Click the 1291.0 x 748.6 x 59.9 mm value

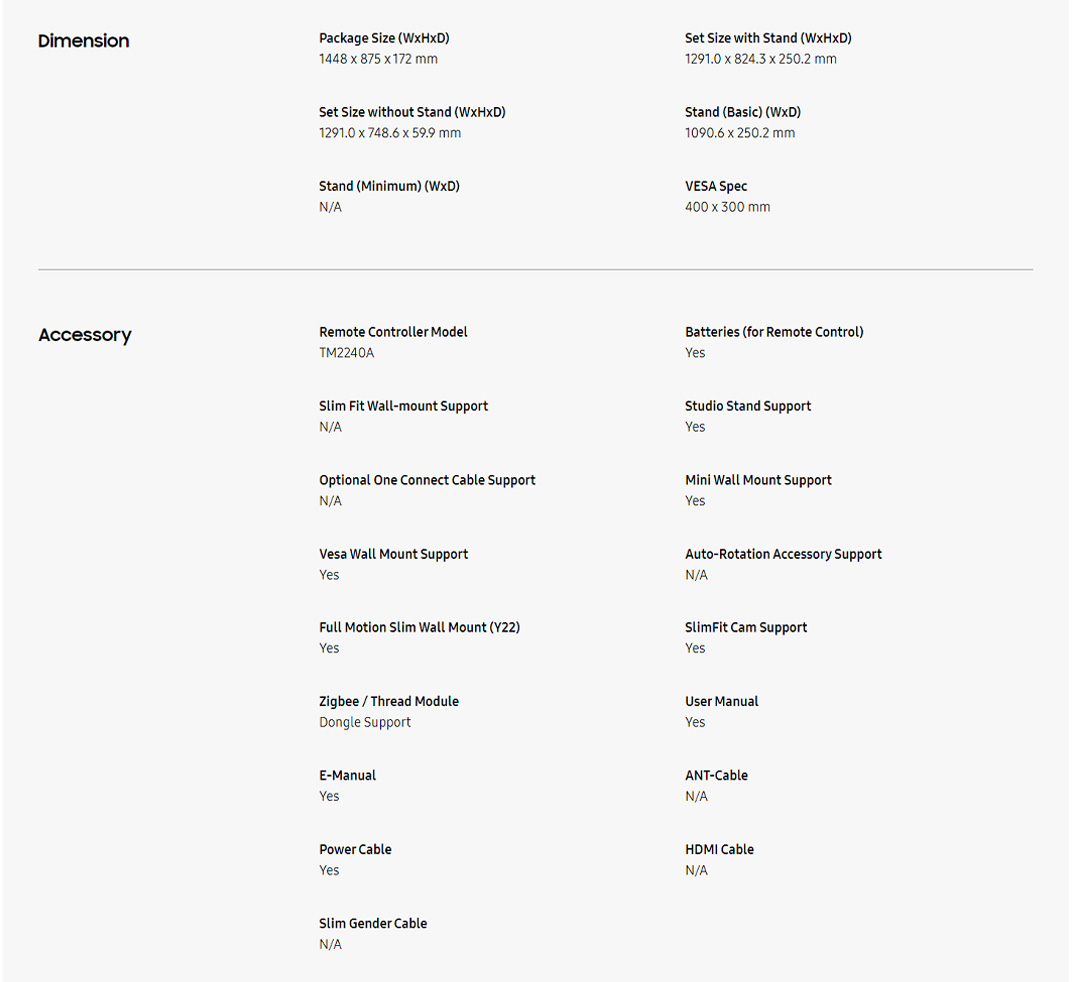click(390, 133)
